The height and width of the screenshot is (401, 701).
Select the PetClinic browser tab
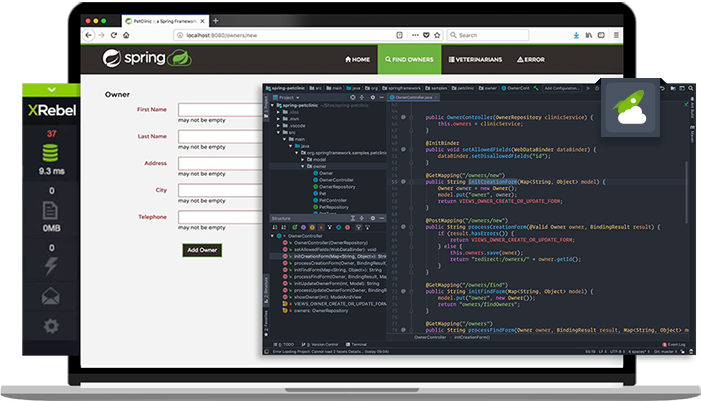pyautogui.click(x=165, y=21)
